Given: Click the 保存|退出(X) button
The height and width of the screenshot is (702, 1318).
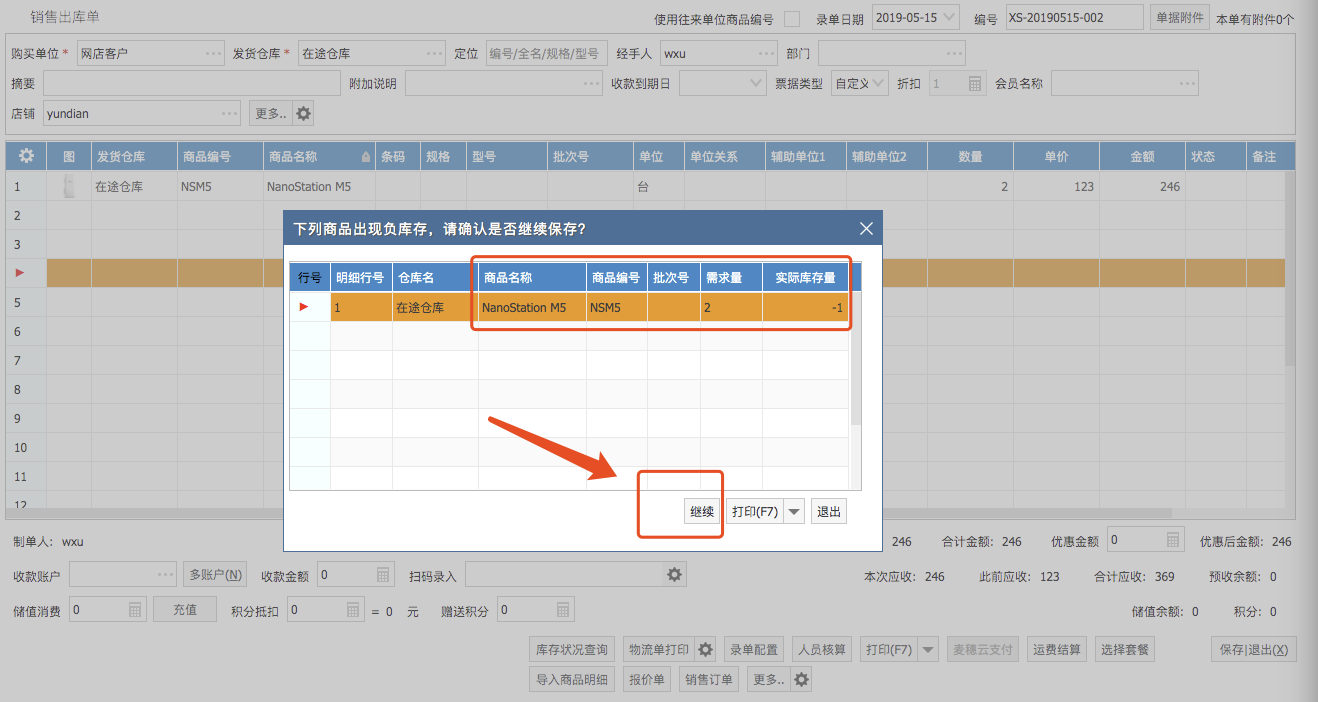Looking at the screenshot, I should point(1253,649).
